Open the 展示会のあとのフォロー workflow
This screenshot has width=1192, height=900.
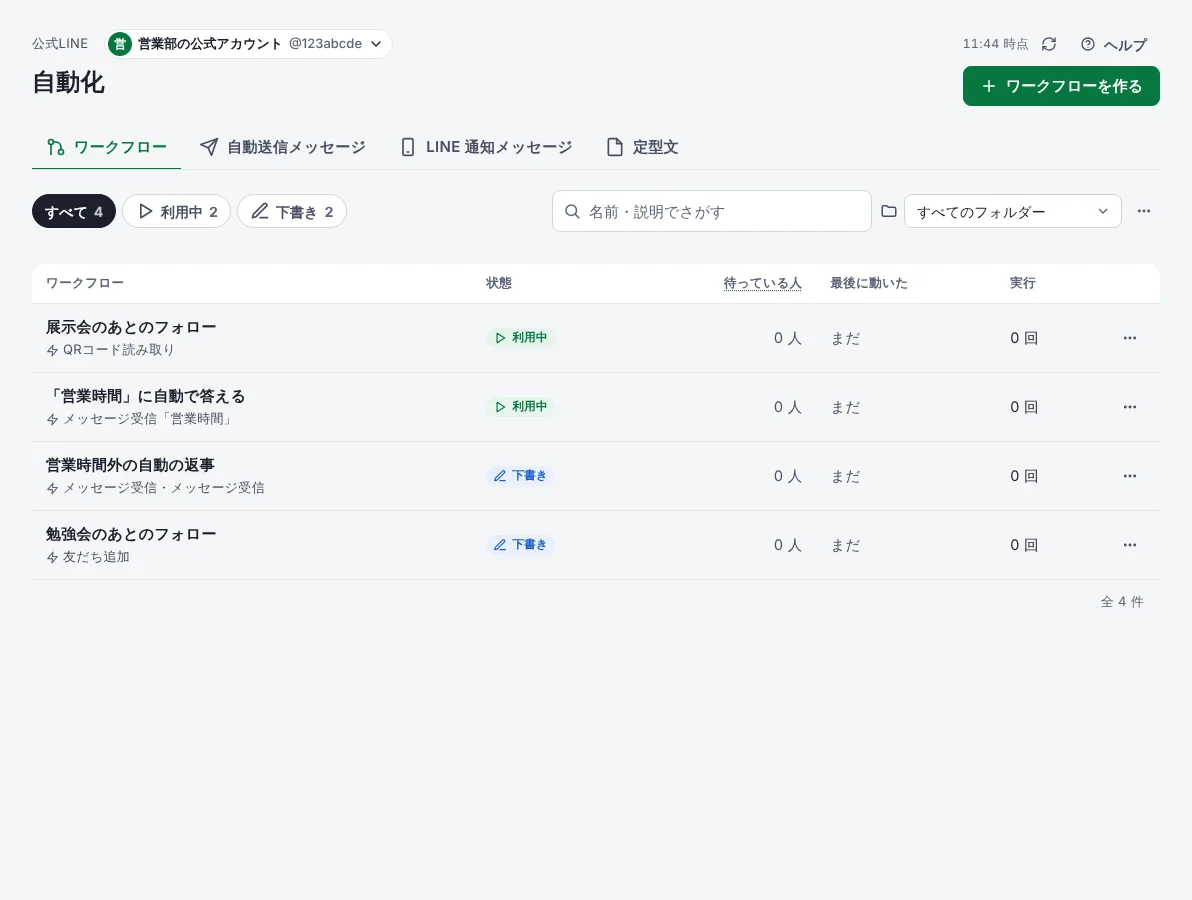[131, 327]
